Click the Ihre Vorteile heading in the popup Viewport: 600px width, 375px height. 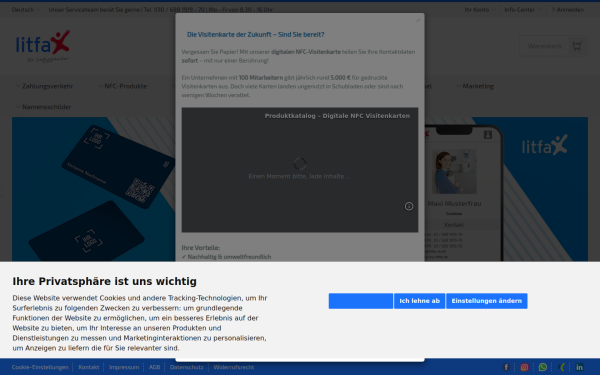[x=201, y=248]
